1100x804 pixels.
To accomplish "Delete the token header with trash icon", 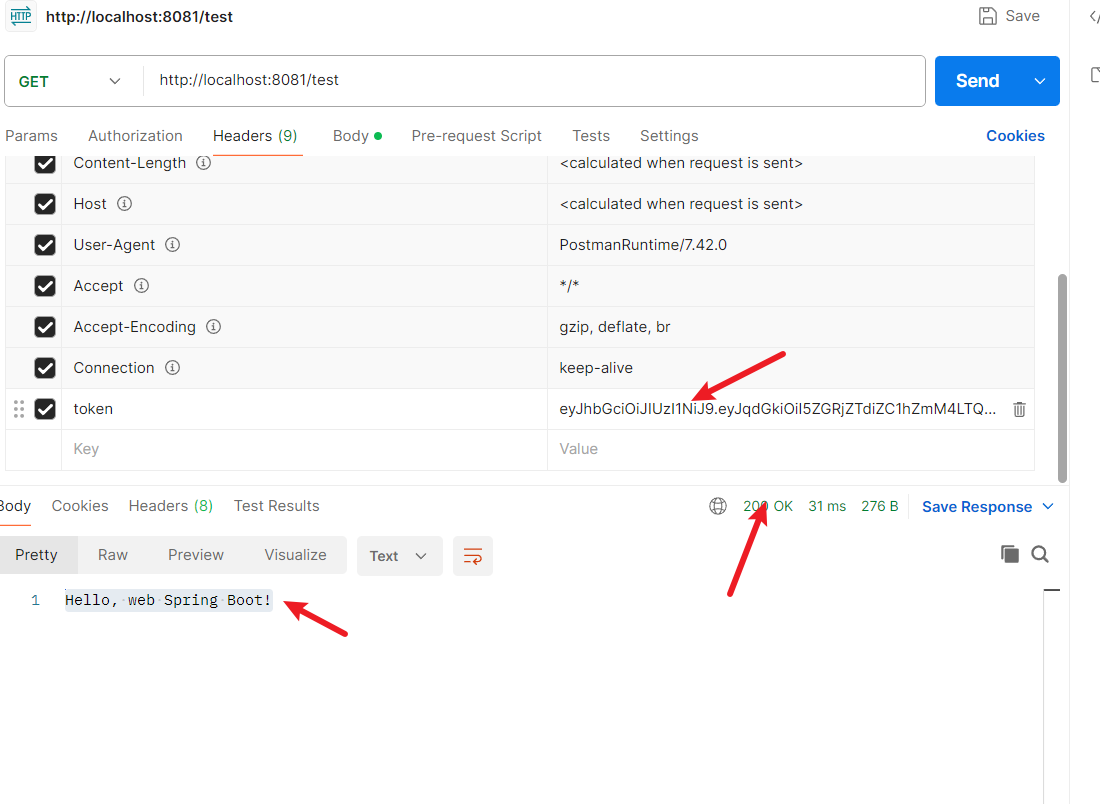I will click(1019, 409).
